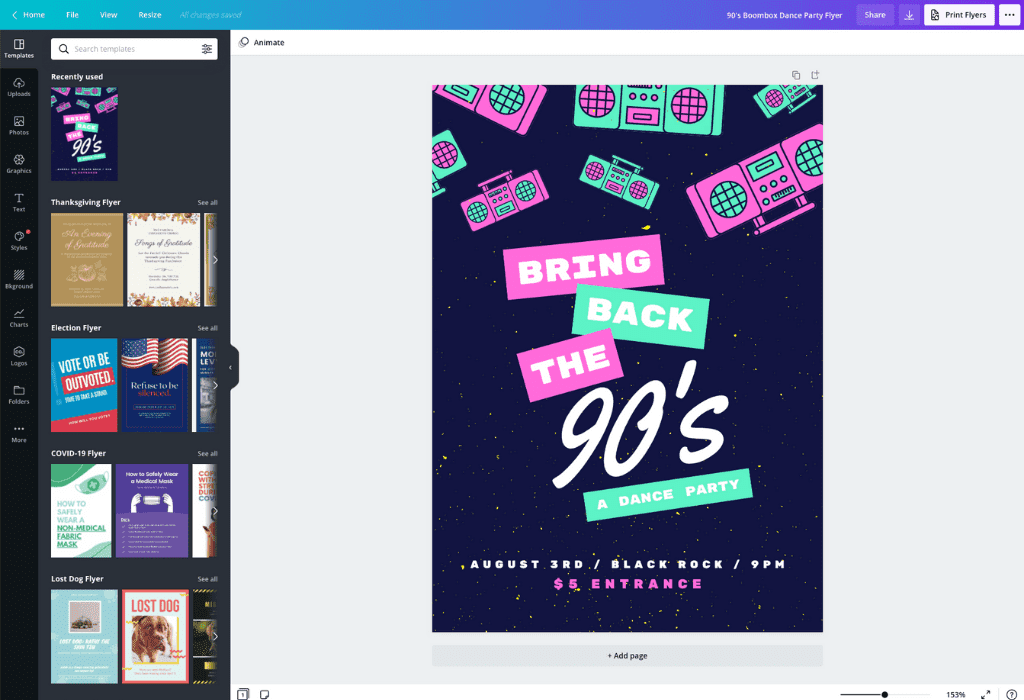Collapse the templates side panel
The image size is (1024, 700).
(x=231, y=367)
